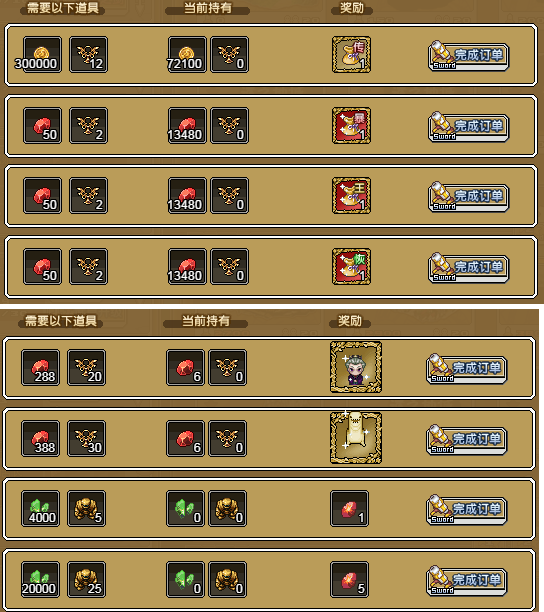544x612 pixels.
Task: Click 完成订单 for the golden statue reward
Action: click(467, 440)
